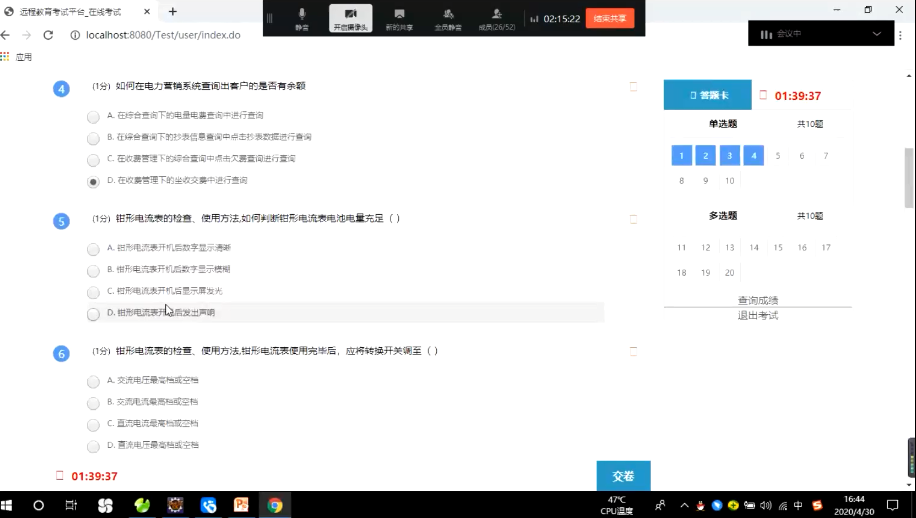Click the mute-all members icon
The height and width of the screenshot is (518, 916).
coord(447,17)
